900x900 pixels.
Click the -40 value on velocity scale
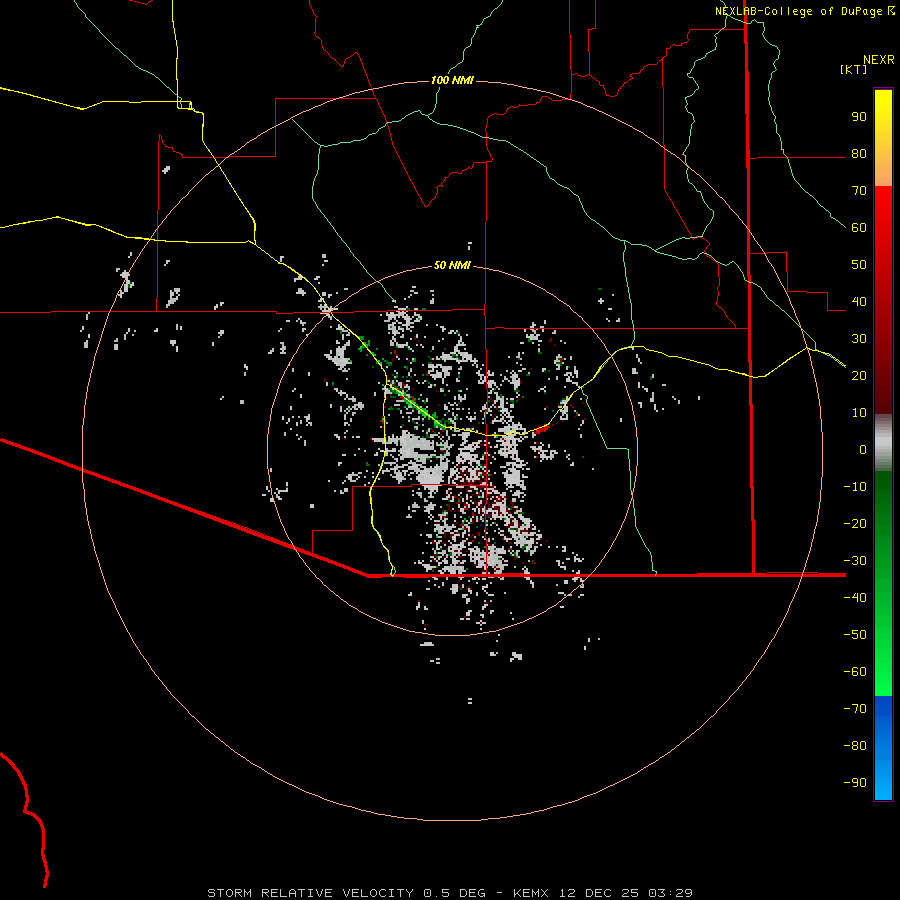[x=855, y=598]
